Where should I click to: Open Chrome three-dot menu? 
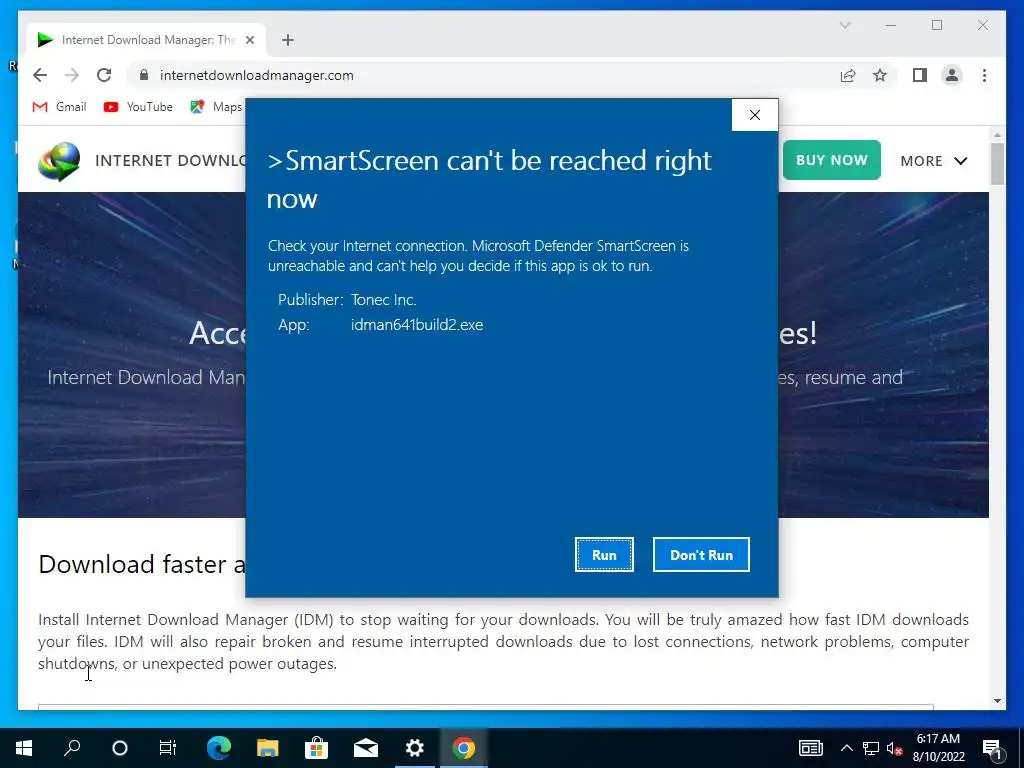pos(984,75)
